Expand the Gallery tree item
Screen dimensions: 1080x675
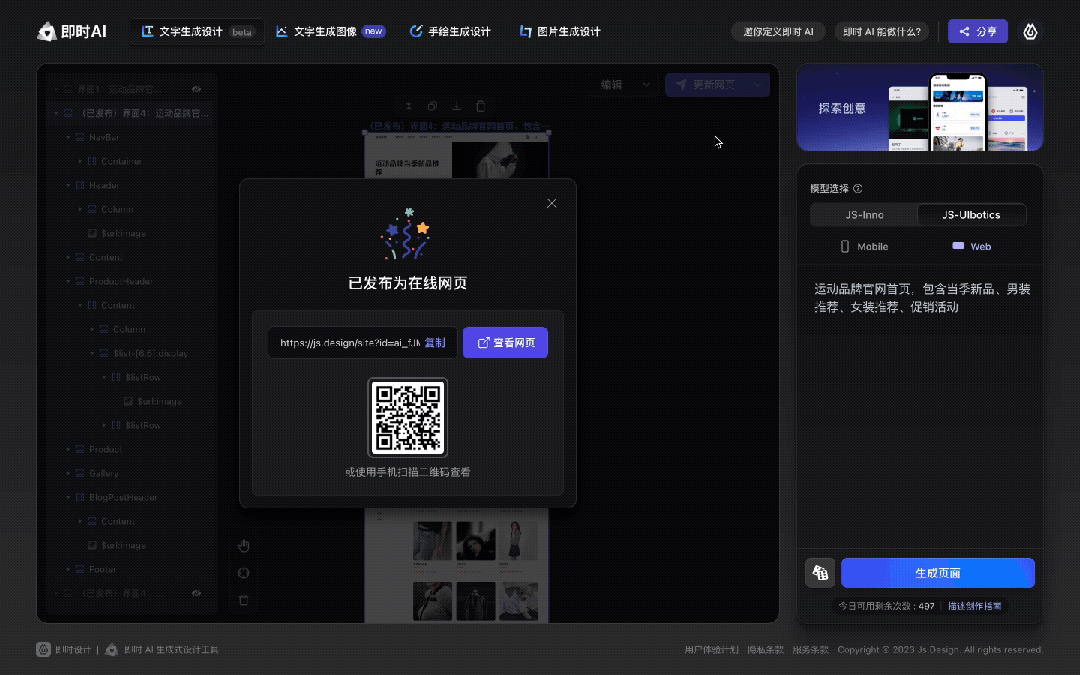68,473
